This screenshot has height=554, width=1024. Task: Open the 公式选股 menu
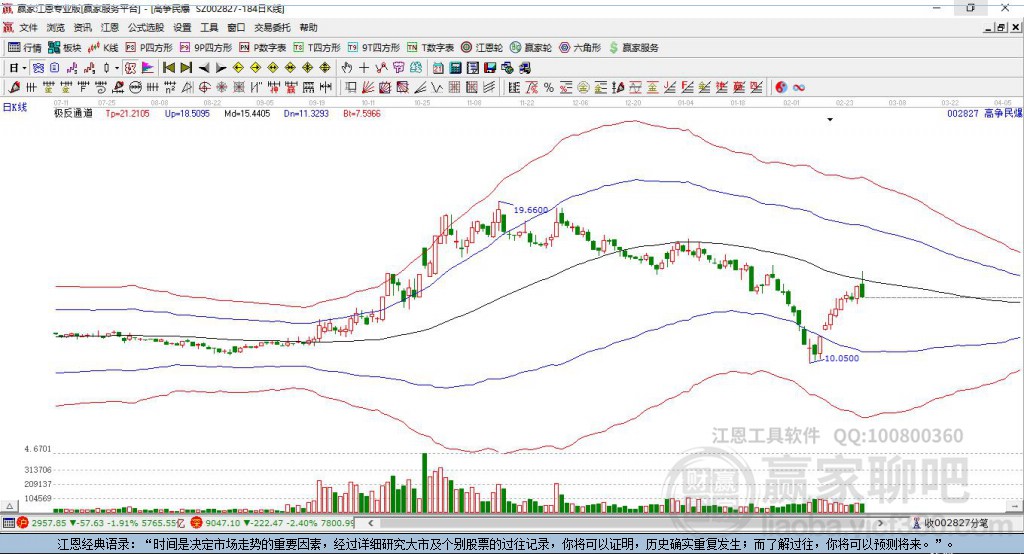[146, 27]
